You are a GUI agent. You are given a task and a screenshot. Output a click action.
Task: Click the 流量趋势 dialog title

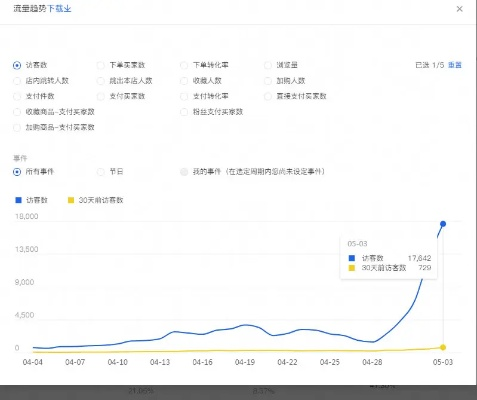coord(30,8)
